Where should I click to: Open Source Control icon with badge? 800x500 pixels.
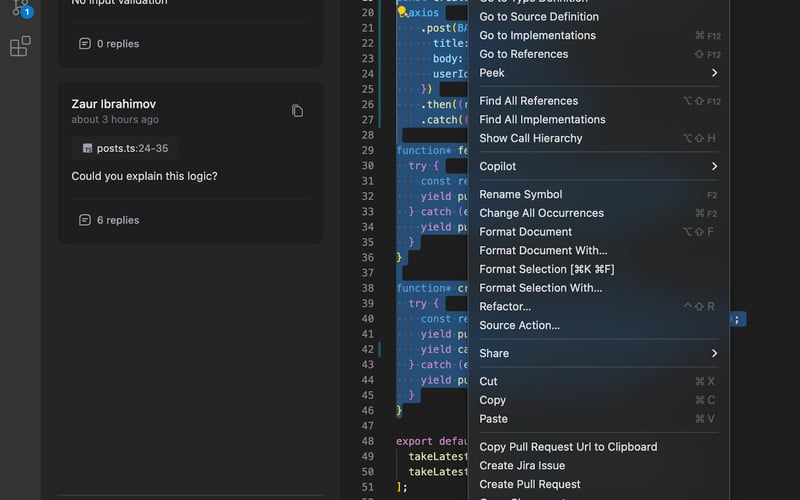point(20,8)
